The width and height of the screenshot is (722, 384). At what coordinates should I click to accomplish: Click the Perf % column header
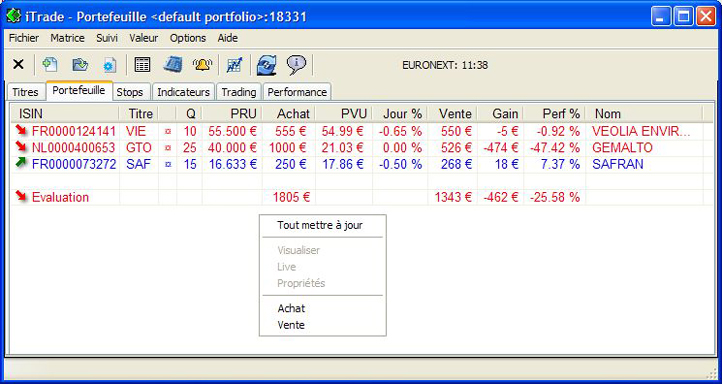(561, 114)
